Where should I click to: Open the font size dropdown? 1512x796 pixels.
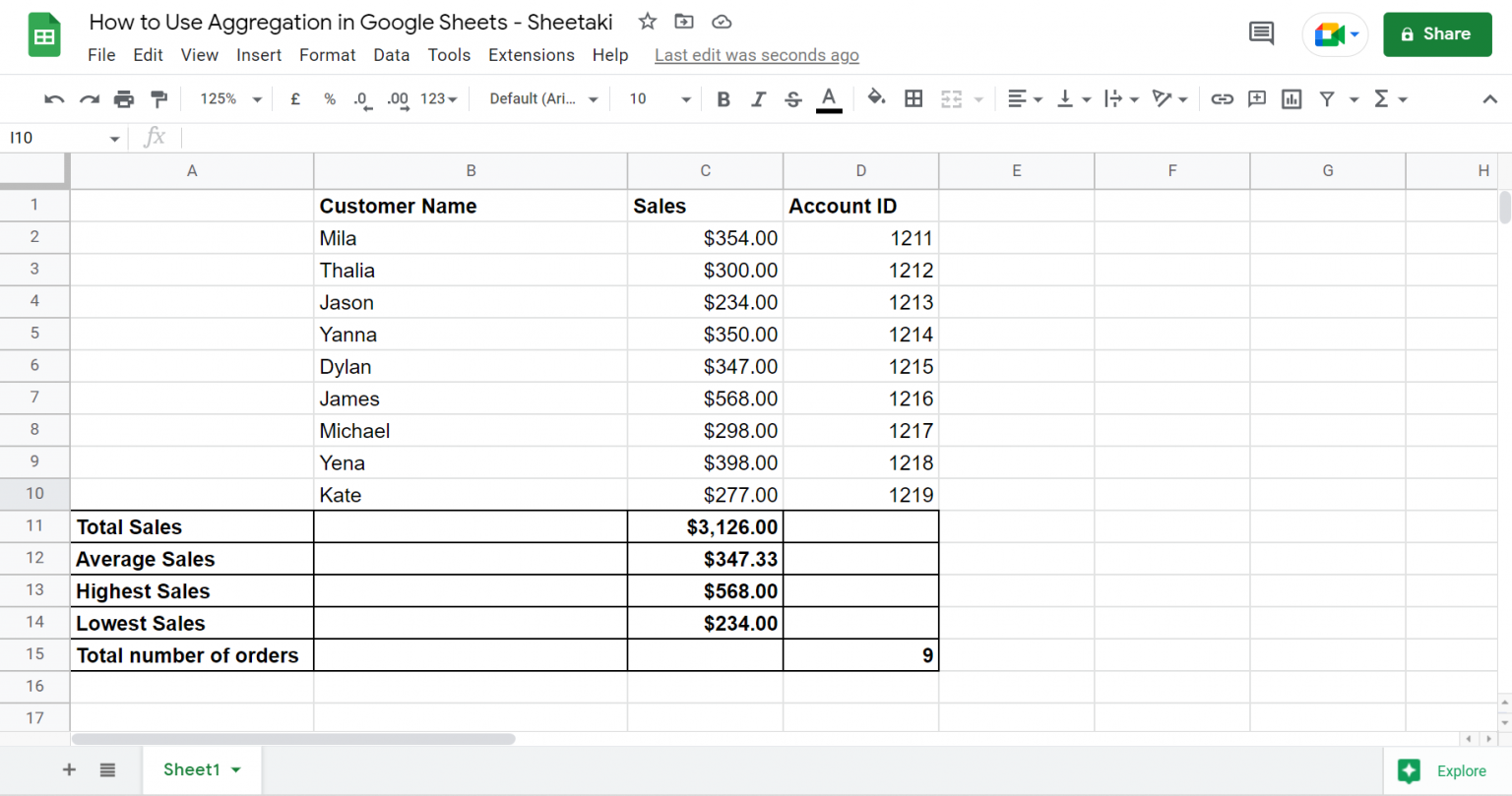coord(658,98)
